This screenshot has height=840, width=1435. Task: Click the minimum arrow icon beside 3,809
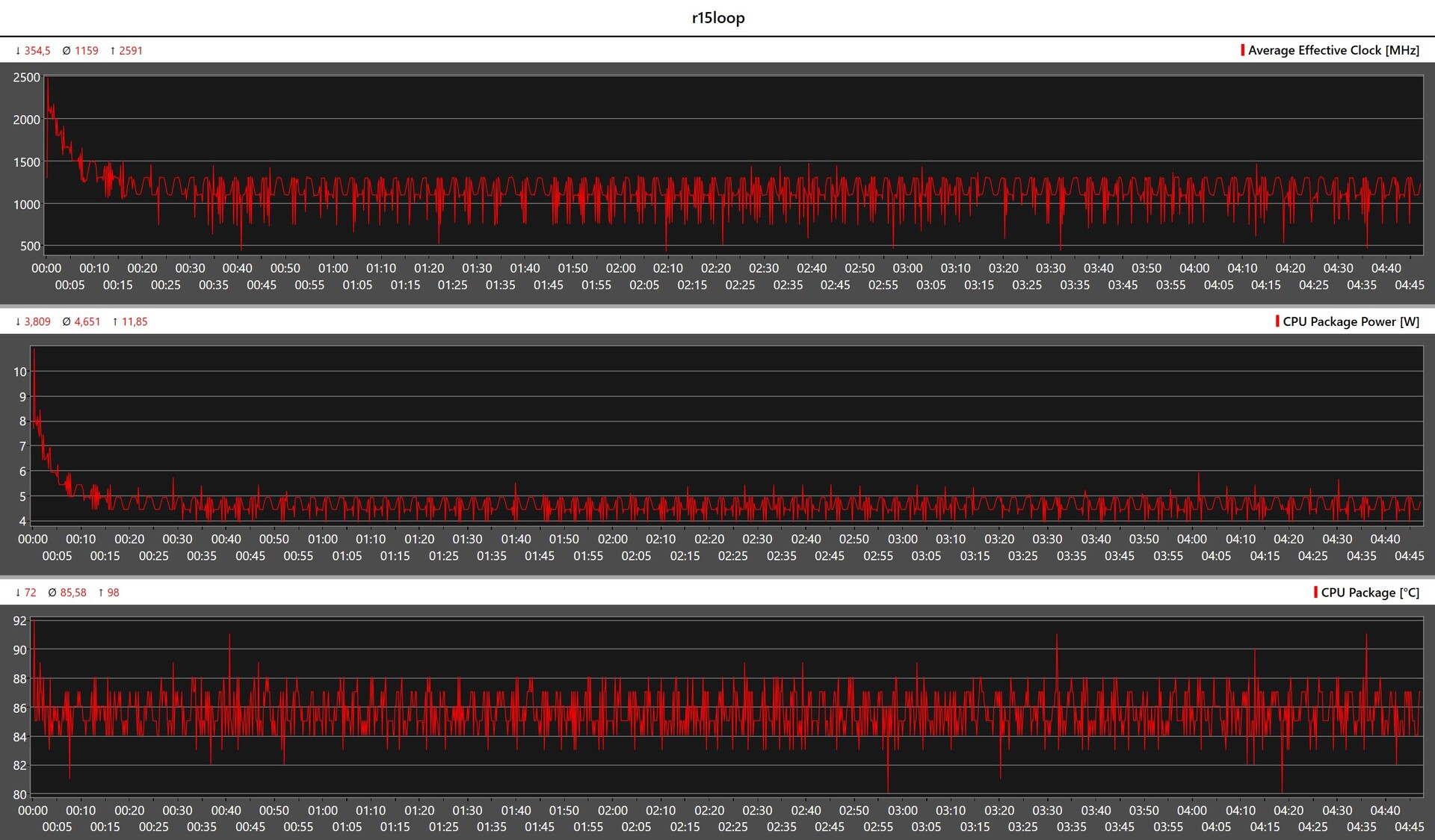point(18,322)
